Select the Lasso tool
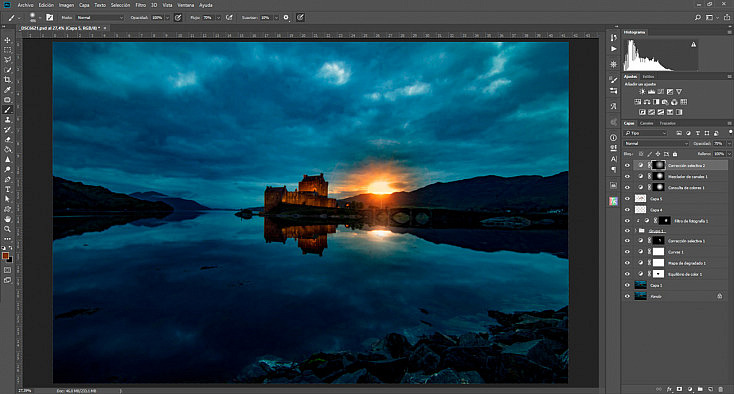This screenshot has height=394, width=734. click(7, 60)
